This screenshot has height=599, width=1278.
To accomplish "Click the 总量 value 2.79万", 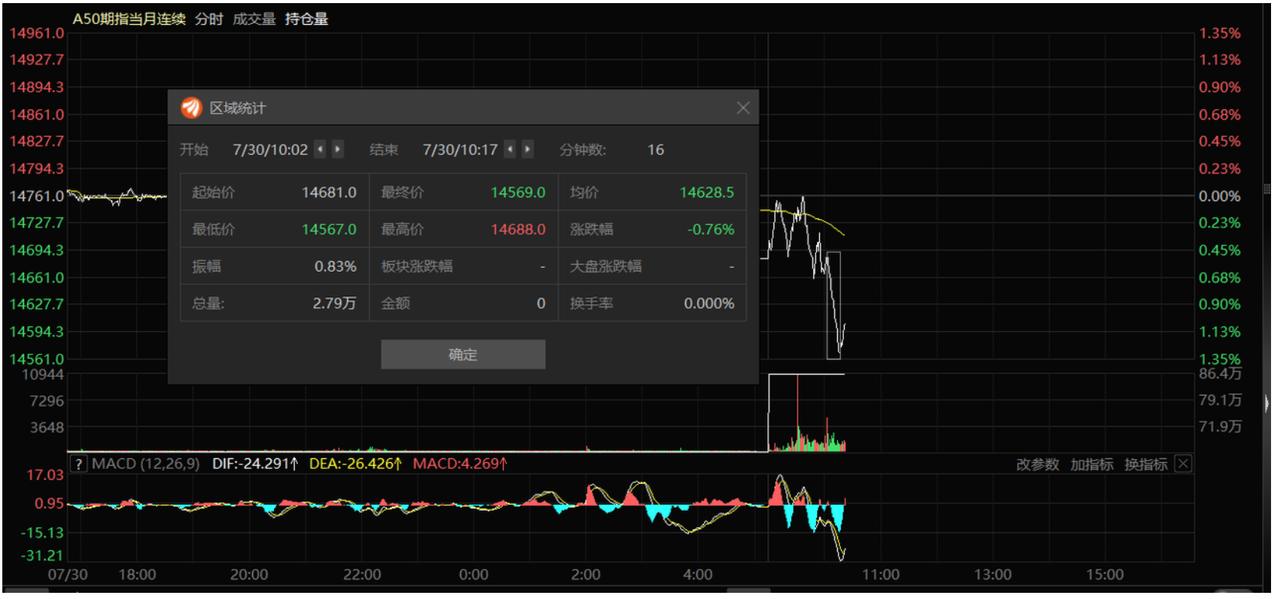I will click(x=336, y=303).
